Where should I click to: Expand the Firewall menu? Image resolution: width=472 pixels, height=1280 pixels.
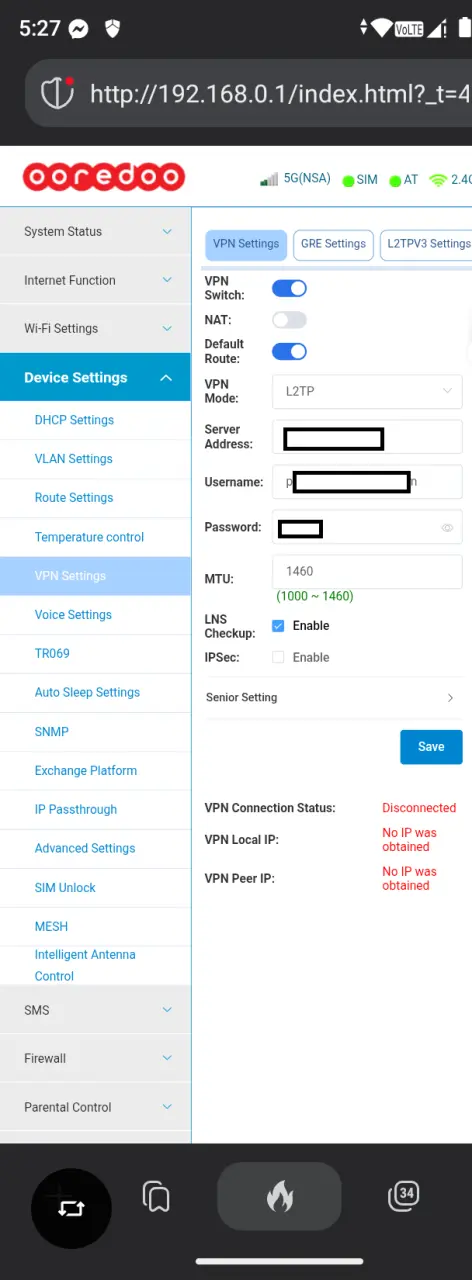pyautogui.click(x=95, y=1058)
